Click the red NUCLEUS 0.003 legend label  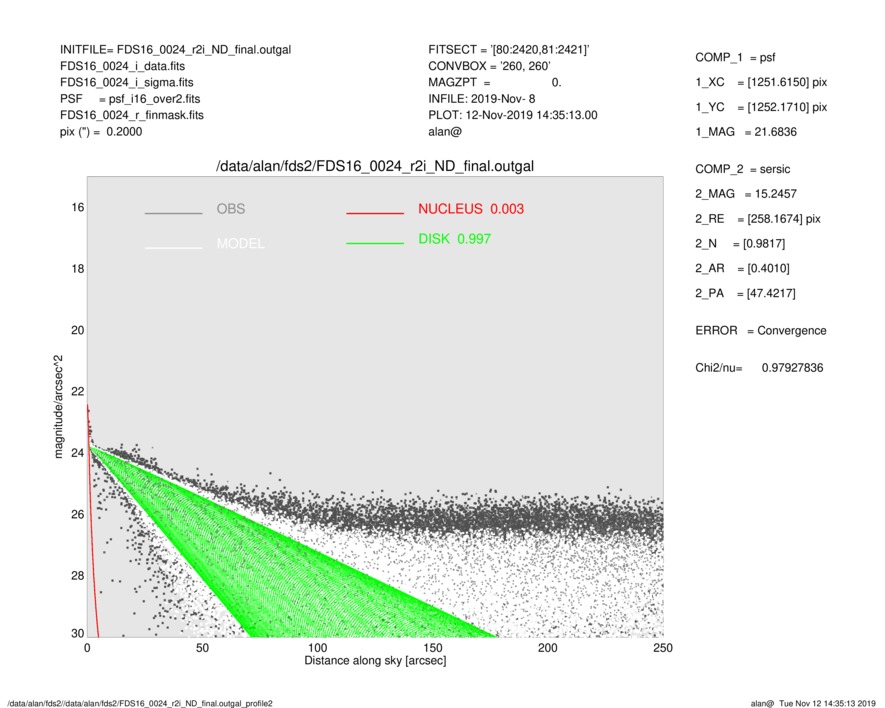(471, 209)
